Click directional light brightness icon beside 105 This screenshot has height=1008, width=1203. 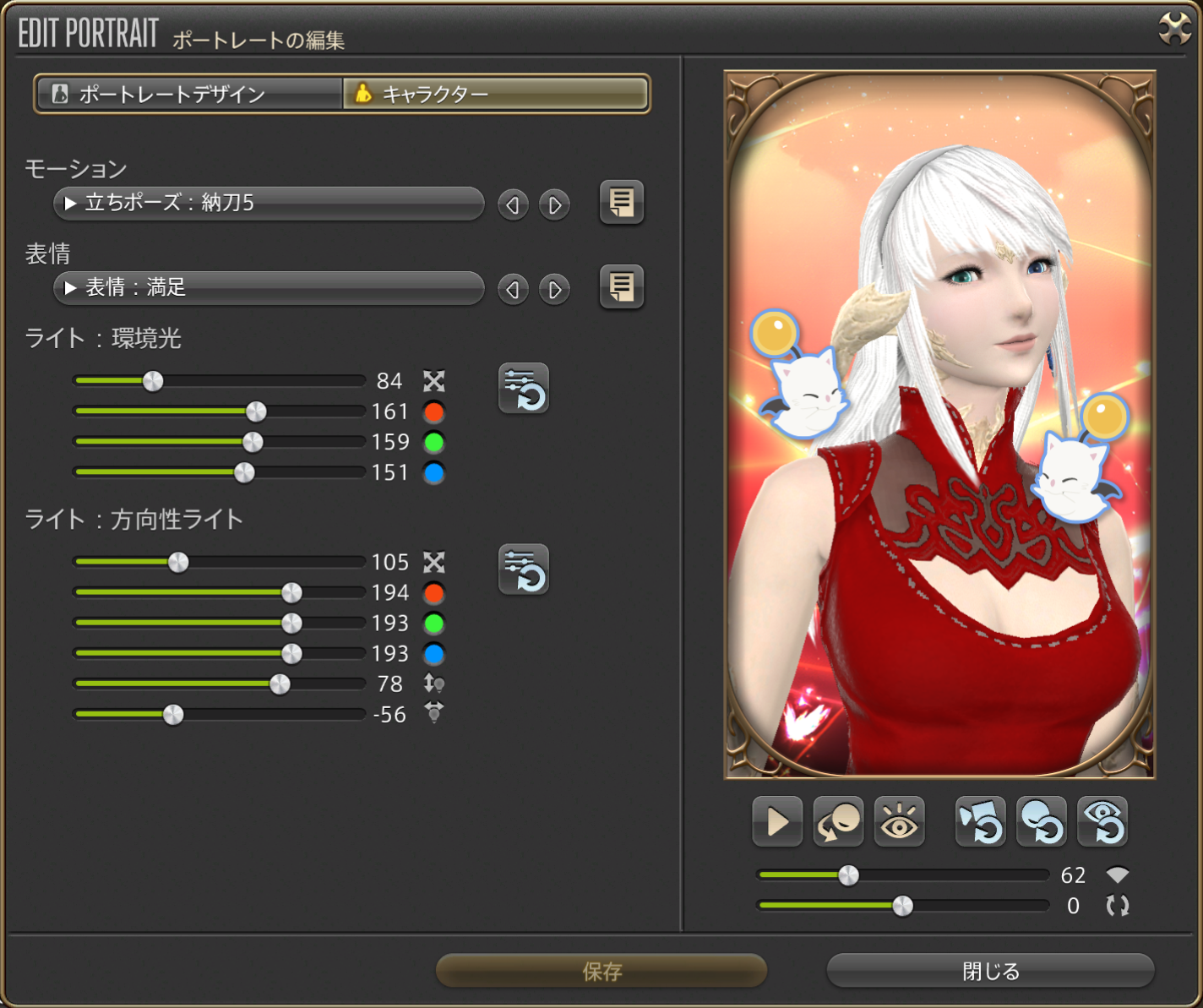(x=434, y=563)
